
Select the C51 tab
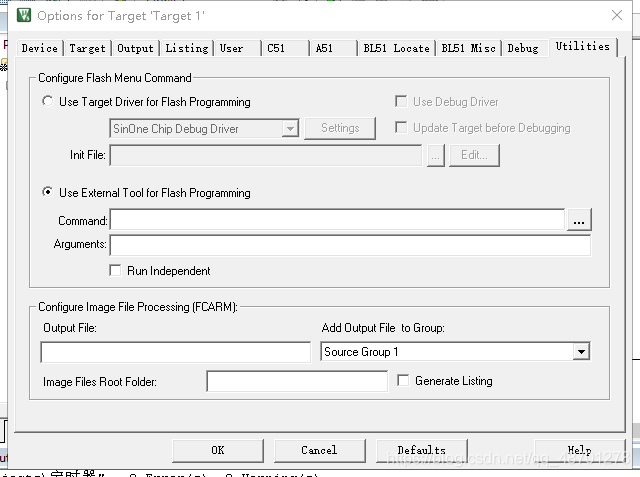[286, 48]
